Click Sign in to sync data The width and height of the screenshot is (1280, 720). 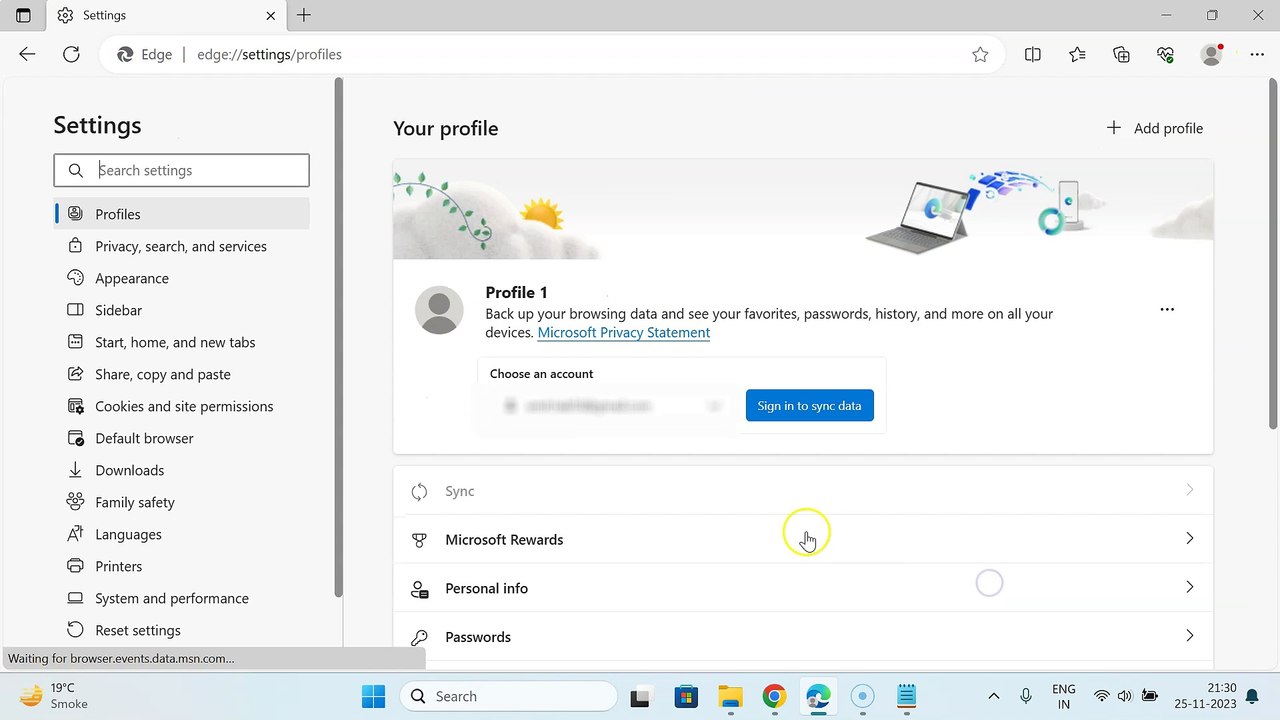pos(809,405)
